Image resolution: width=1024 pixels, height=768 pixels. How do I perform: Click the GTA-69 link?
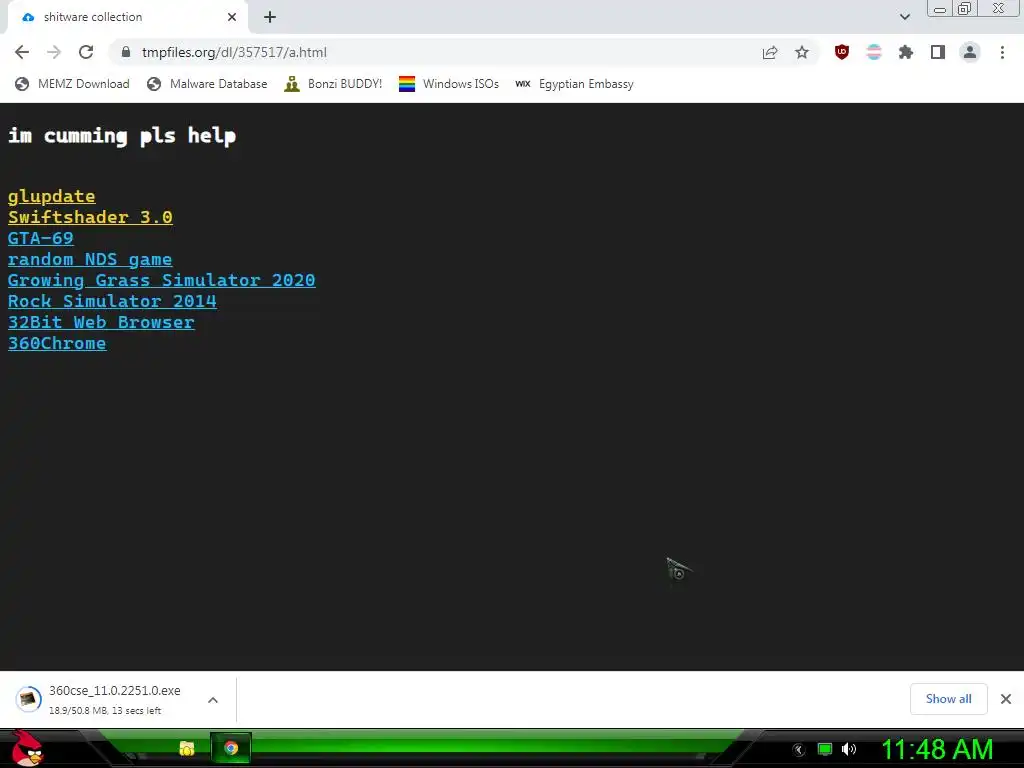(x=40, y=238)
